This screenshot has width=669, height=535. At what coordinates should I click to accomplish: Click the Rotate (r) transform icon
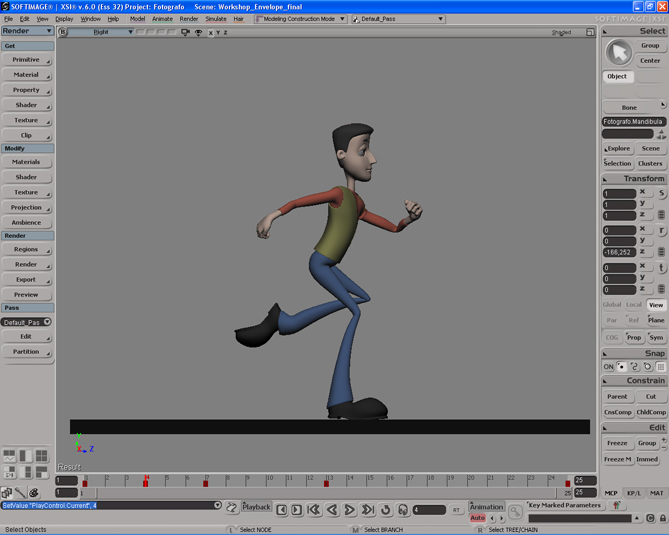pyautogui.click(x=661, y=231)
